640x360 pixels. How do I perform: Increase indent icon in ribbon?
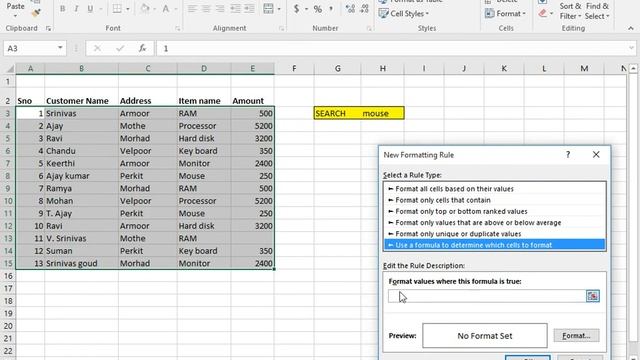249,9
